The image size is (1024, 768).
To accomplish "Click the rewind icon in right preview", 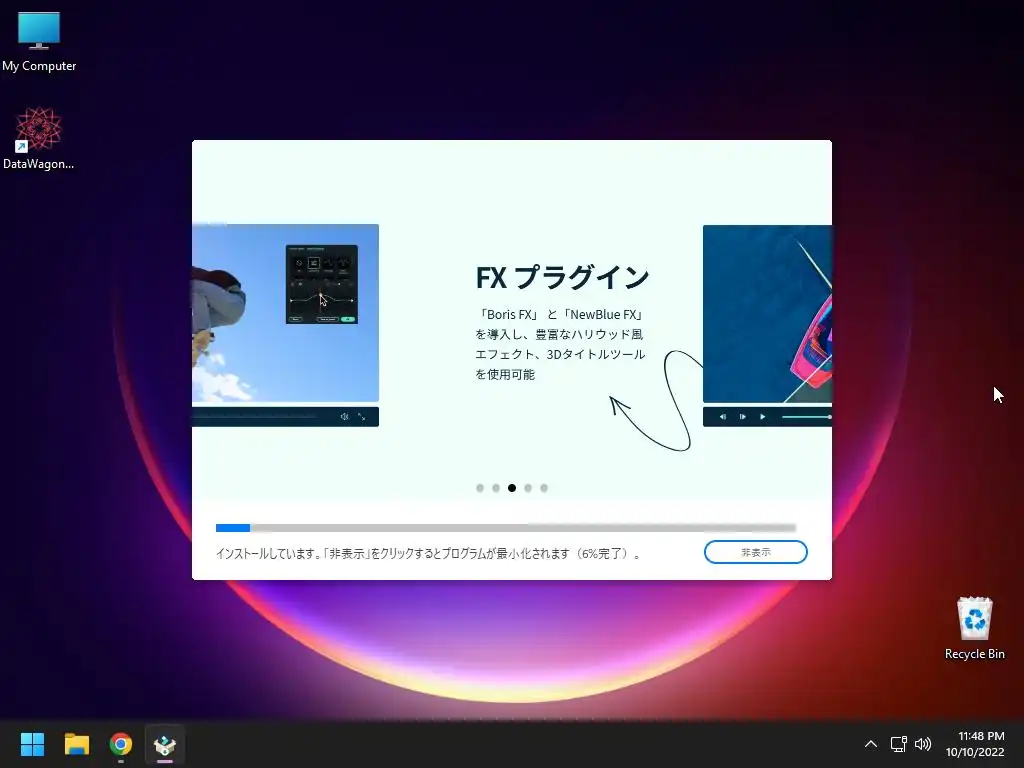I will pos(722,417).
